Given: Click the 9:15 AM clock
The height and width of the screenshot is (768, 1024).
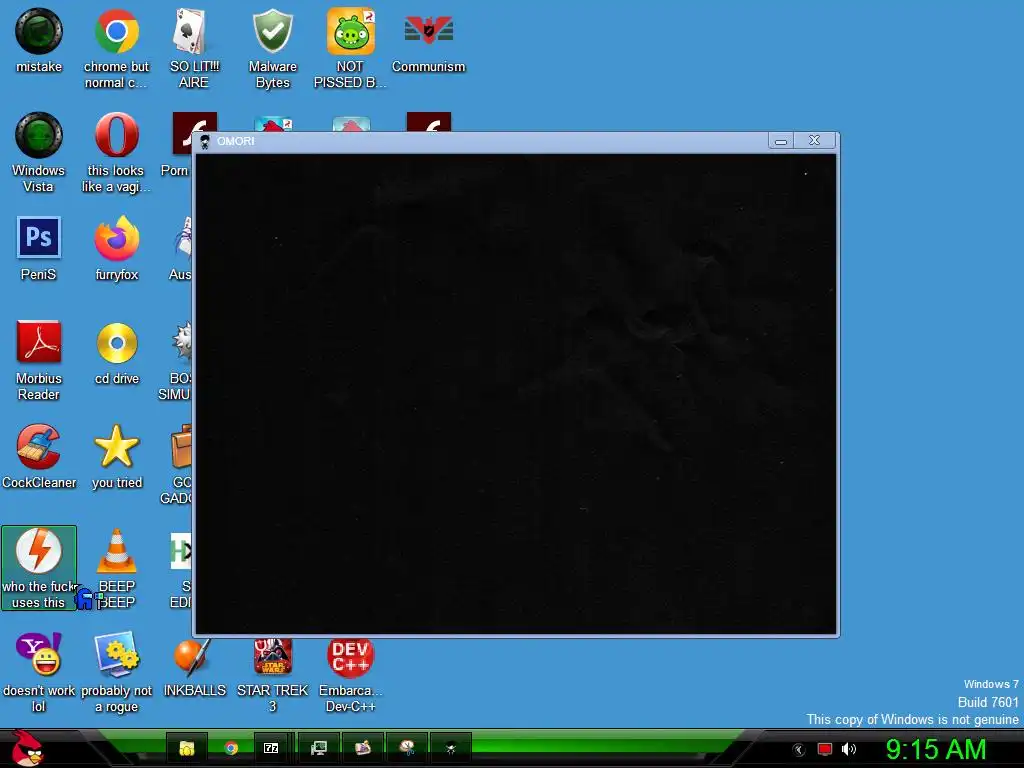Looking at the screenshot, I should [936, 749].
